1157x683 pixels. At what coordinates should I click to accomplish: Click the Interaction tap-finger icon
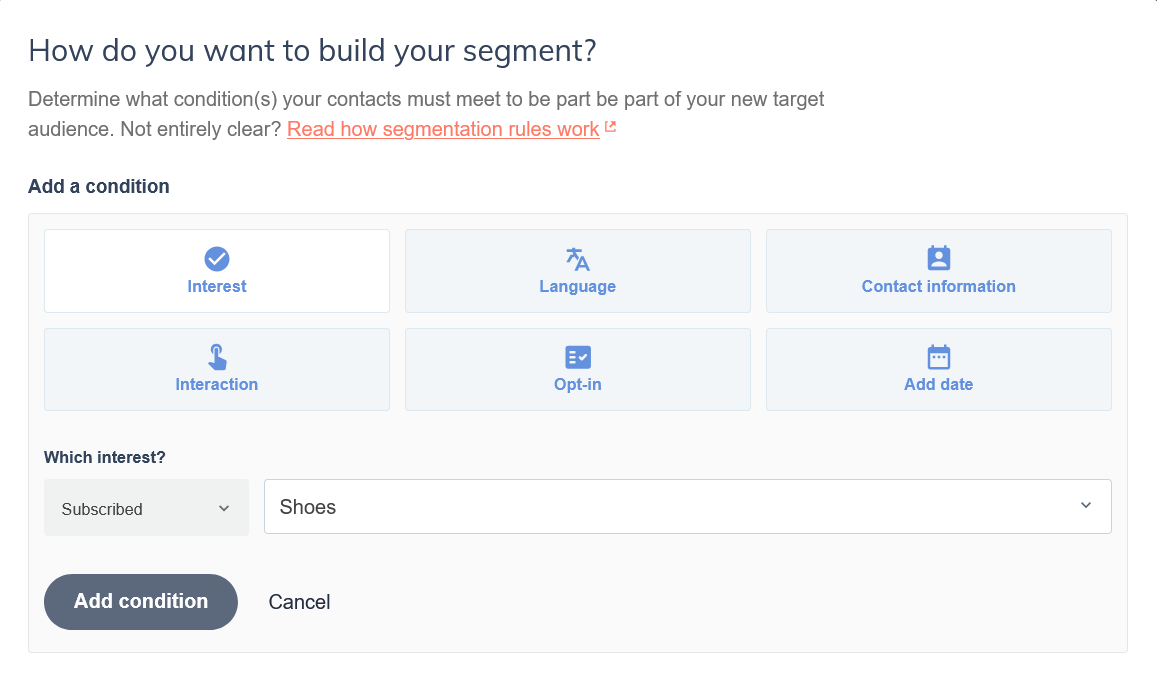click(217, 357)
